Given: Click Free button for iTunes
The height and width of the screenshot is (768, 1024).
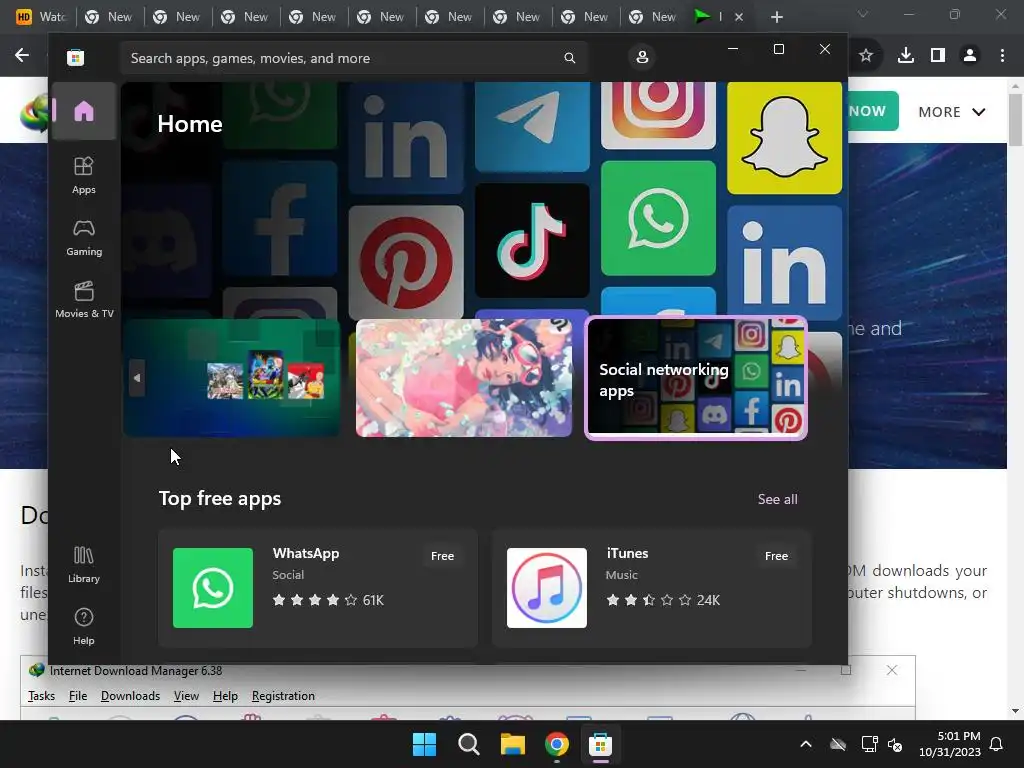Looking at the screenshot, I should click(x=776, y=556).
